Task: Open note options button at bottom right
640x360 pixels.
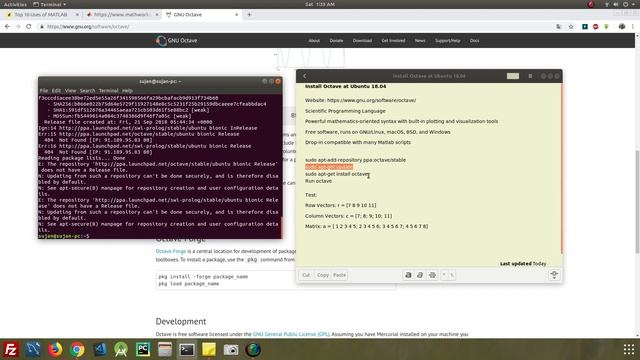Action: point(554,275)
